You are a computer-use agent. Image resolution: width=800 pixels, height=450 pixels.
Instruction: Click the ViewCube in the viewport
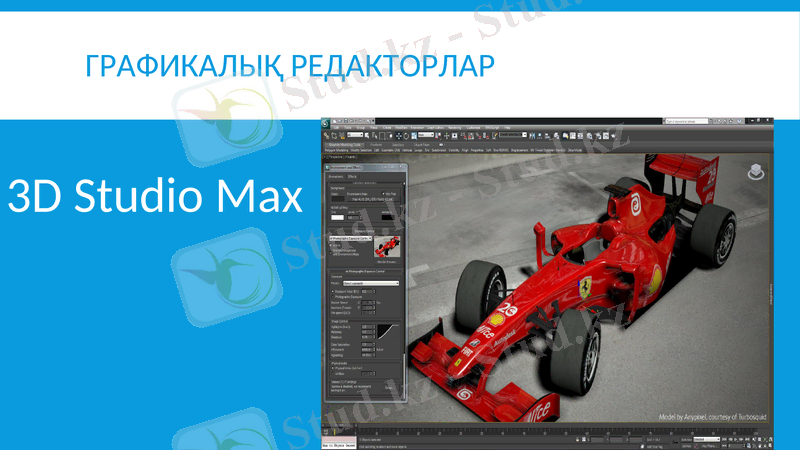[x=756, y=172]
